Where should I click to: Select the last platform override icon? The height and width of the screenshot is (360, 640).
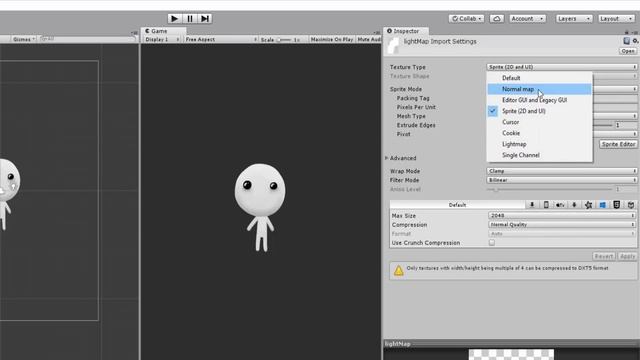[631, 205]
